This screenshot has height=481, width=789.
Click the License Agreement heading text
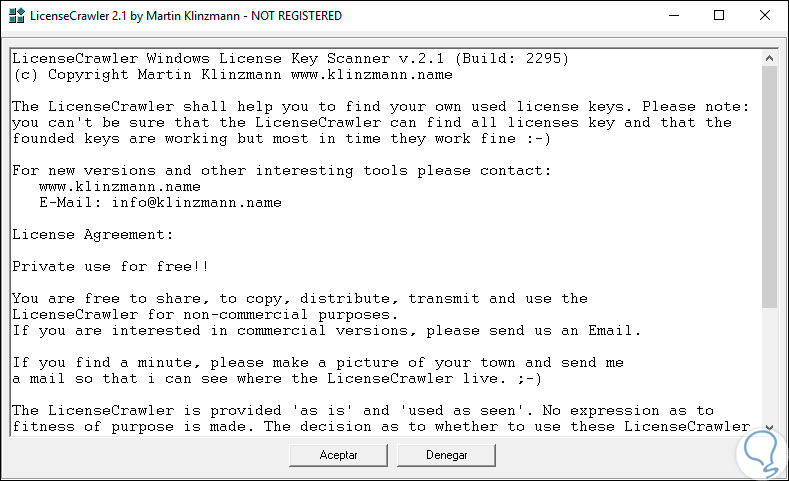pyautogui.click(x=92, y=234)
